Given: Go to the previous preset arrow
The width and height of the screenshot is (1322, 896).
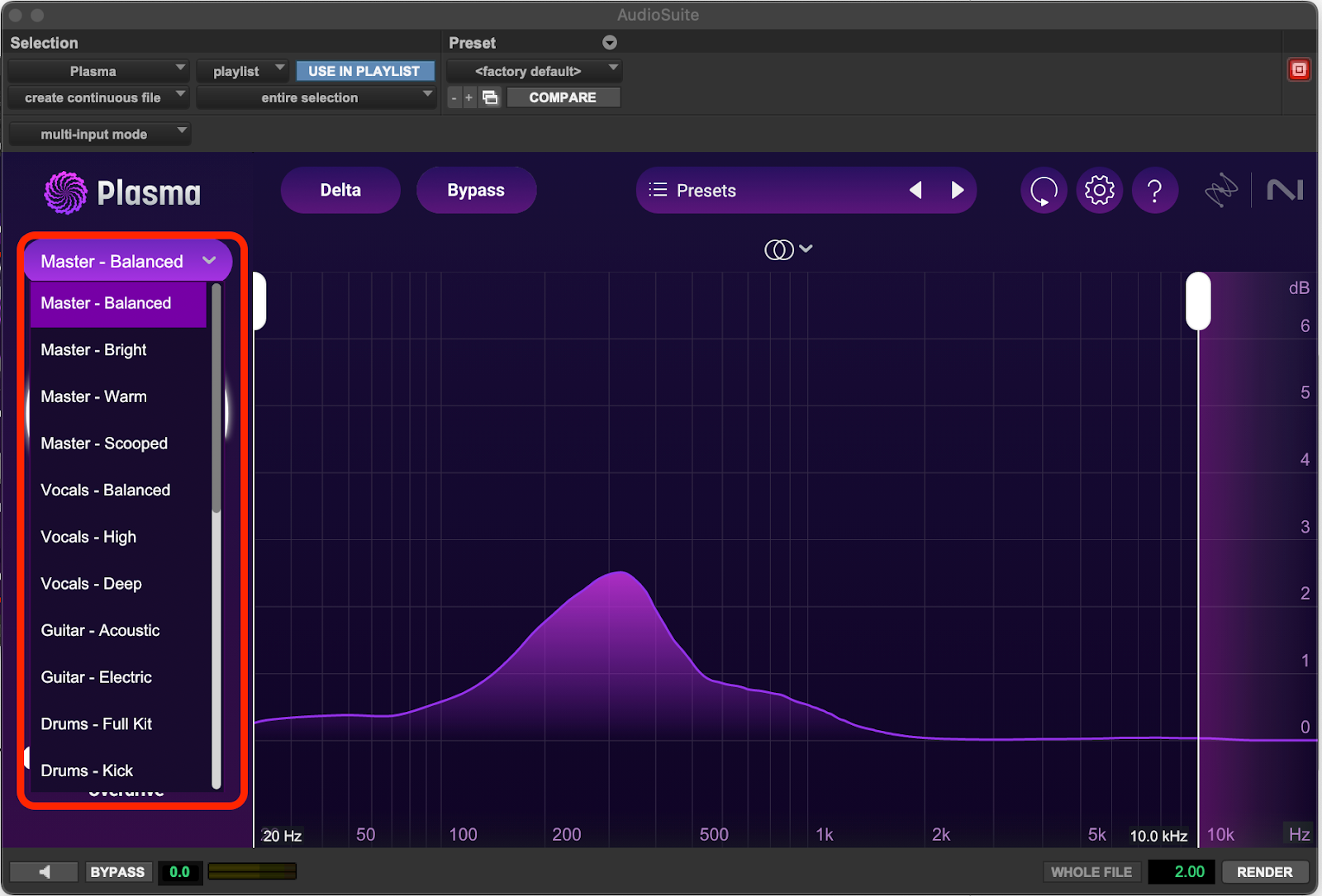Looking at the screenshot, I should (915, 191).
